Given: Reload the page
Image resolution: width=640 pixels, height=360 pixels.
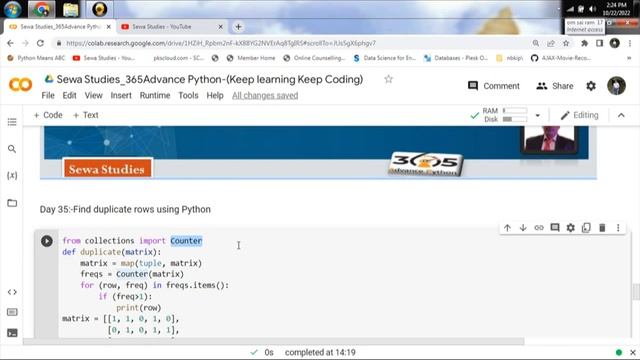Looking at the screenshot, I should (40, 43).
